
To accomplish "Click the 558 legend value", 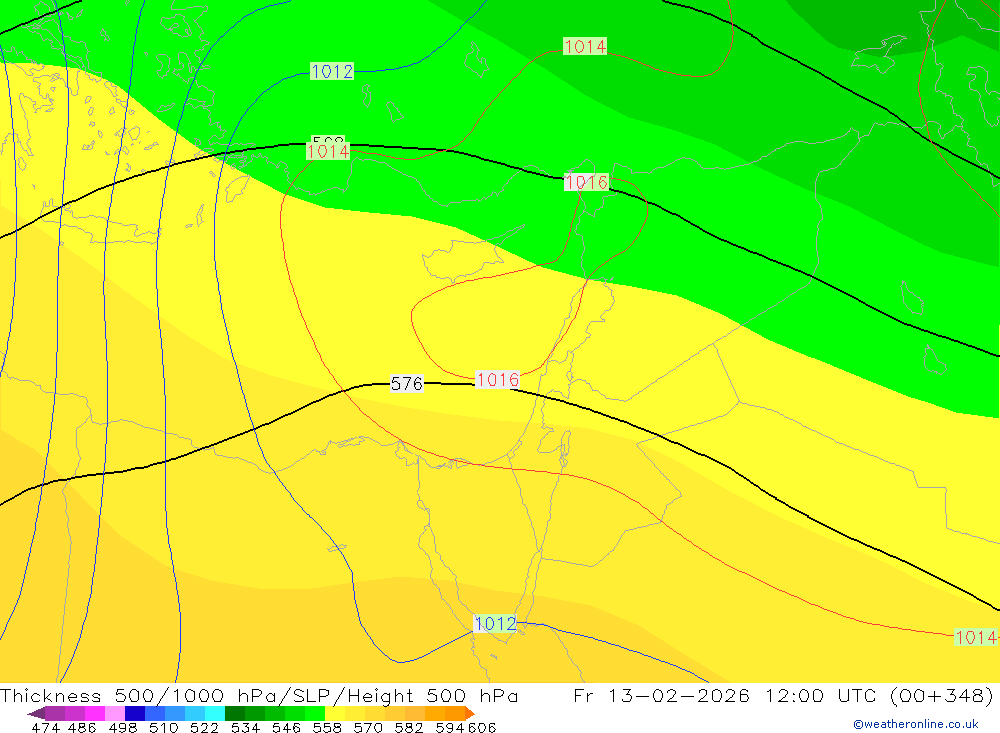I will tap(327, 727).
